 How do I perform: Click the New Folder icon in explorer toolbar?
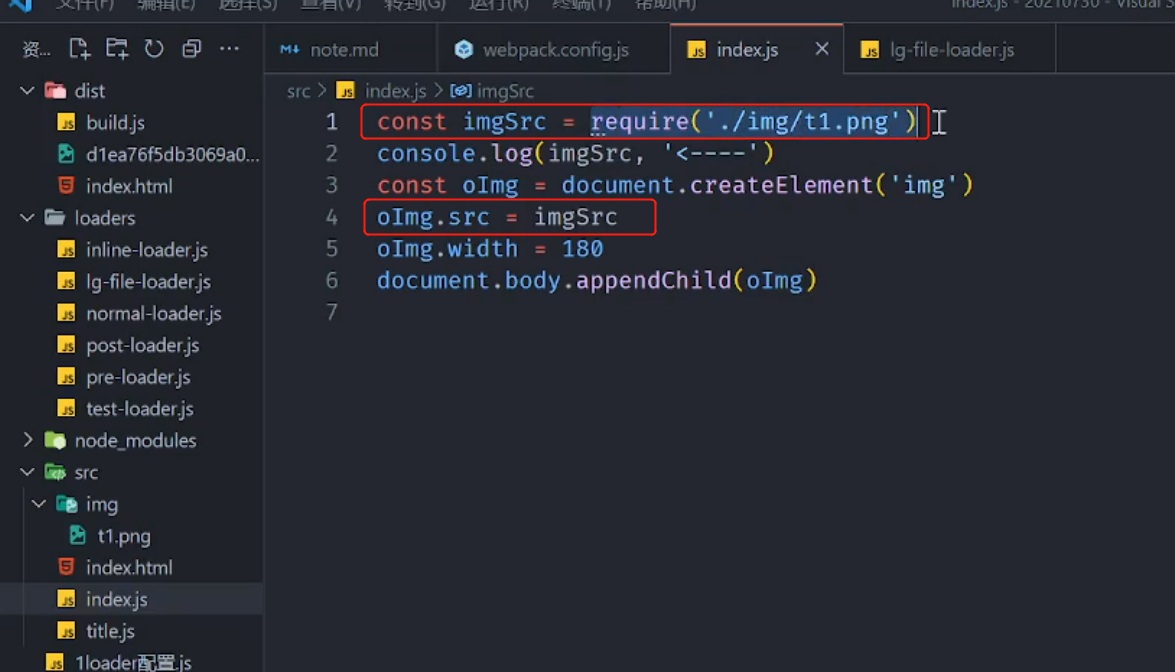point(117,49)
